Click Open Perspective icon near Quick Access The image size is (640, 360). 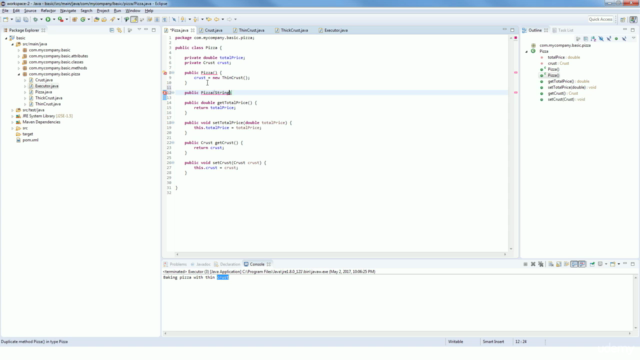622,19
